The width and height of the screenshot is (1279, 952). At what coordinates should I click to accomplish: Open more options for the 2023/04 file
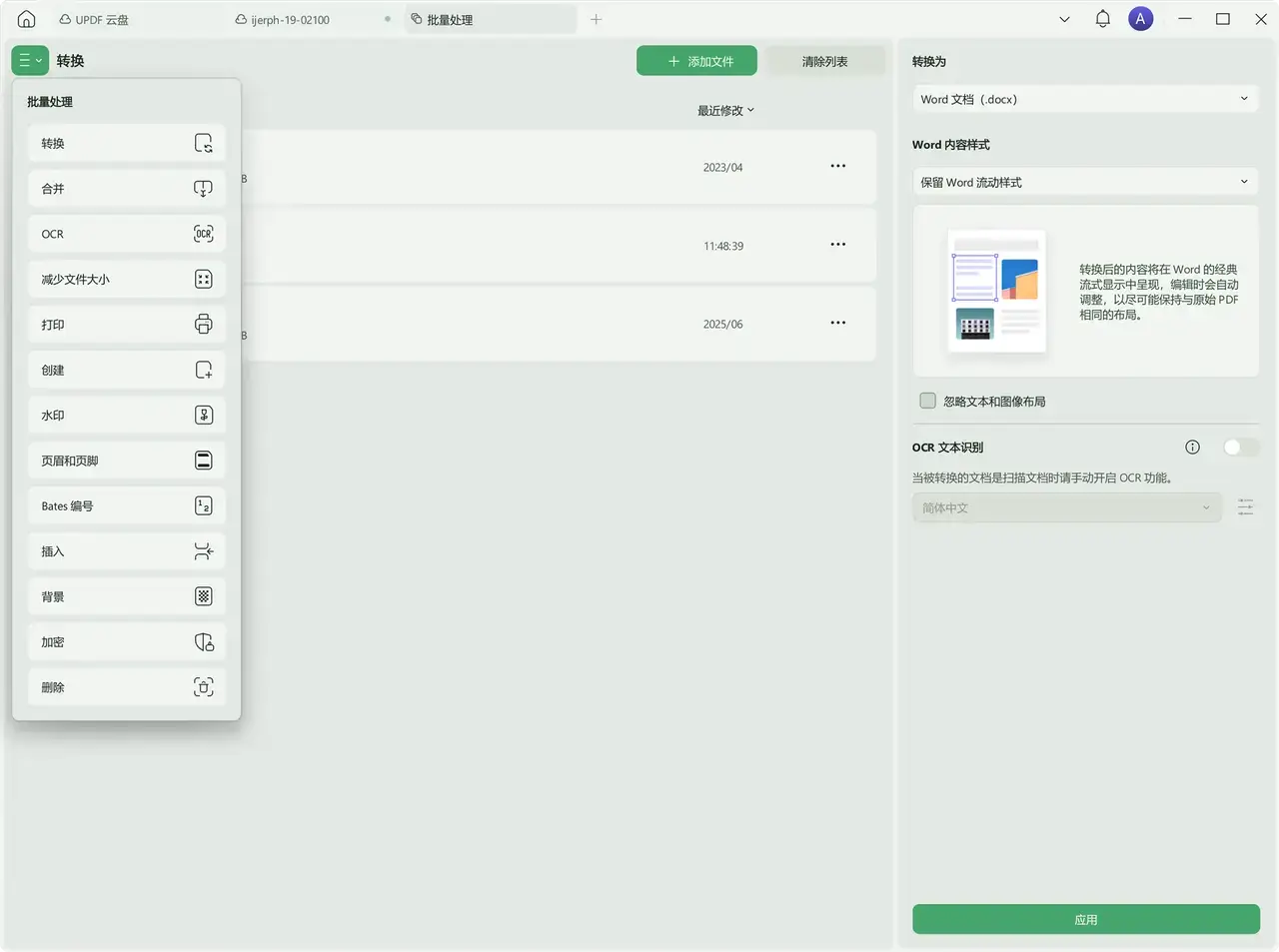(x=837, y=167)
